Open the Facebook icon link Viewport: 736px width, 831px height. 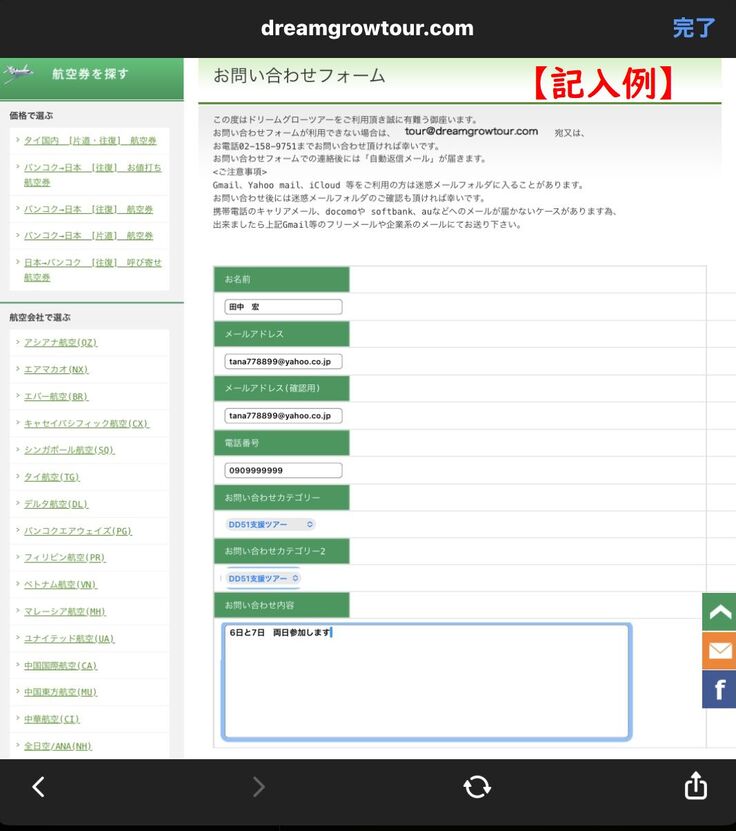pos(719,689)
